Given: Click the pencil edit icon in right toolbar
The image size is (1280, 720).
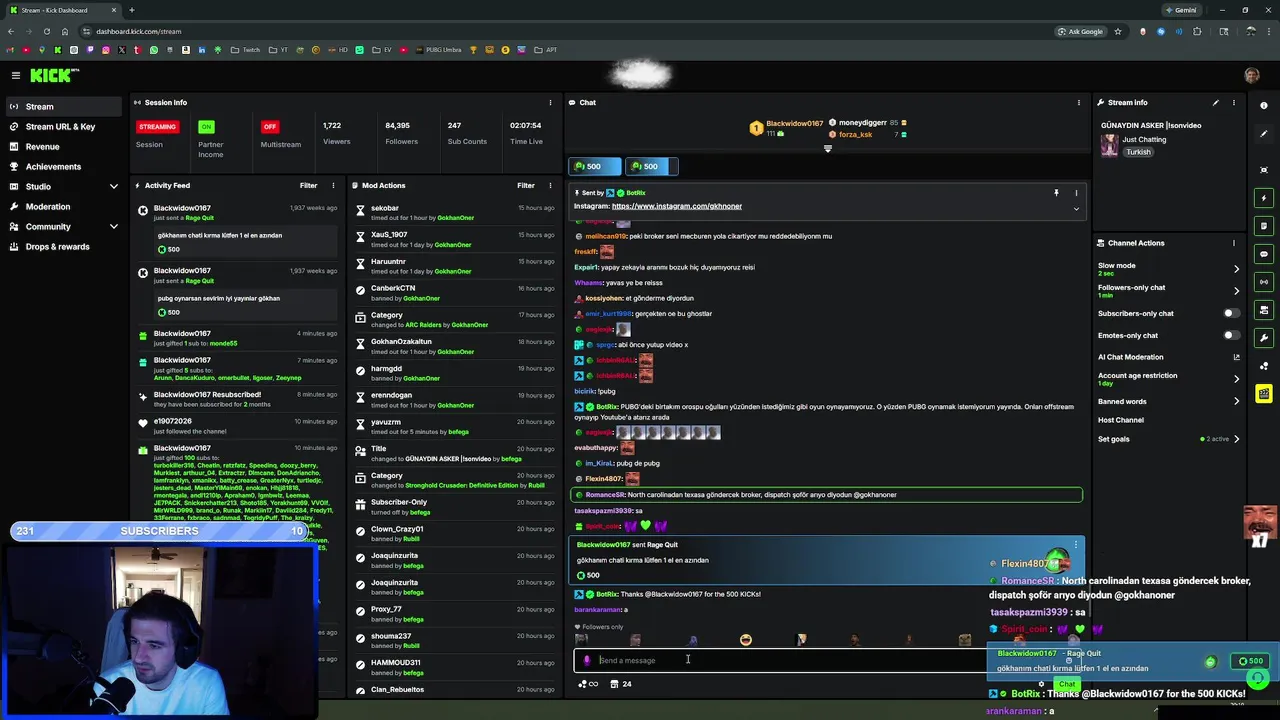Looking at the screenshot, I should (x=1264, y=134).
